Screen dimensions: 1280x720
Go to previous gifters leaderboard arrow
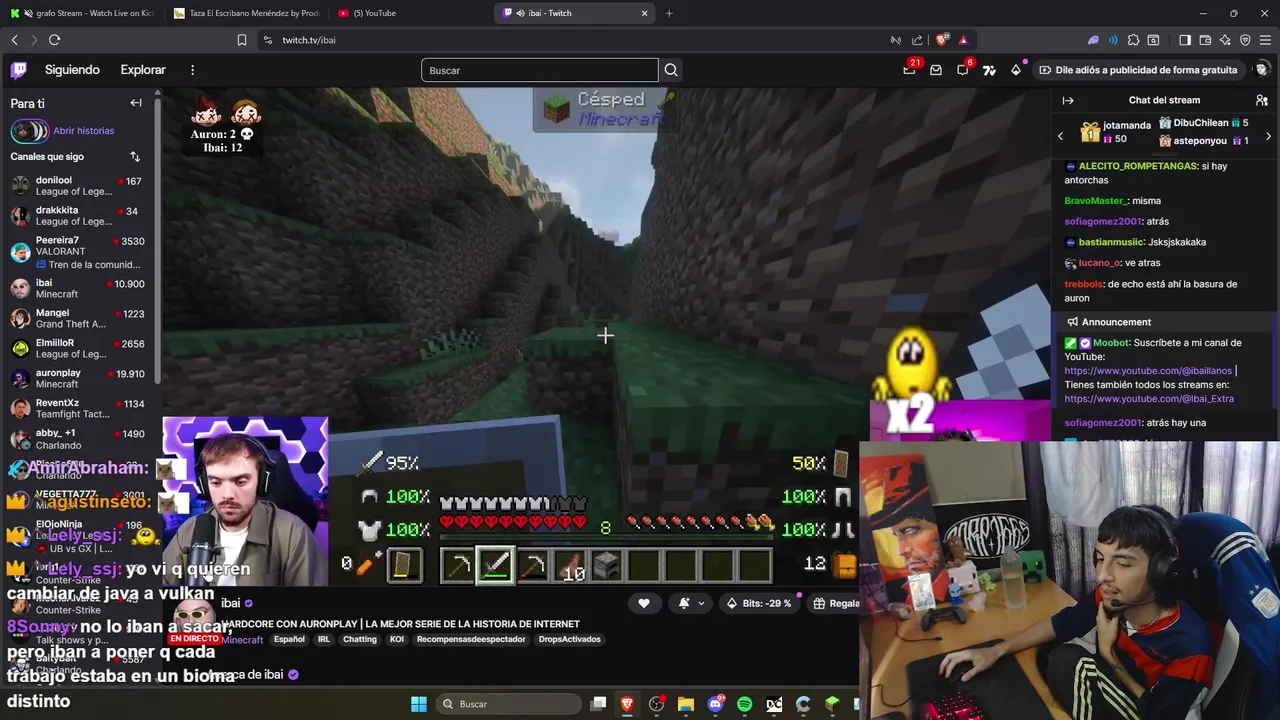1061,136
